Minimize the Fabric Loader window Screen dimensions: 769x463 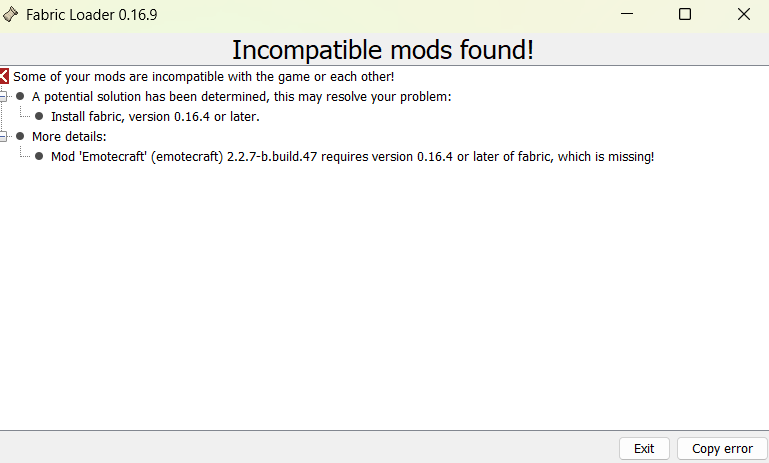[x=627, y=14]
